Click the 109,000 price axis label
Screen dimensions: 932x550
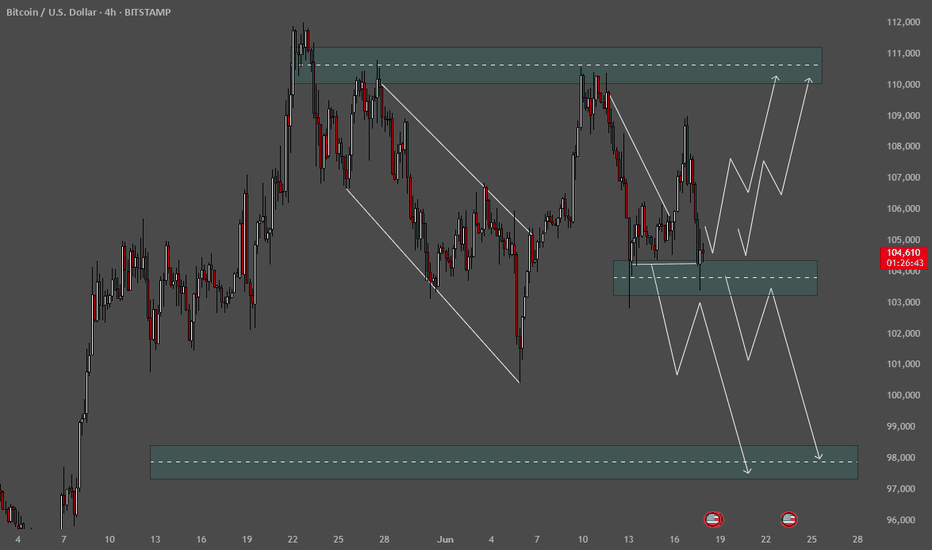[903, 115]
